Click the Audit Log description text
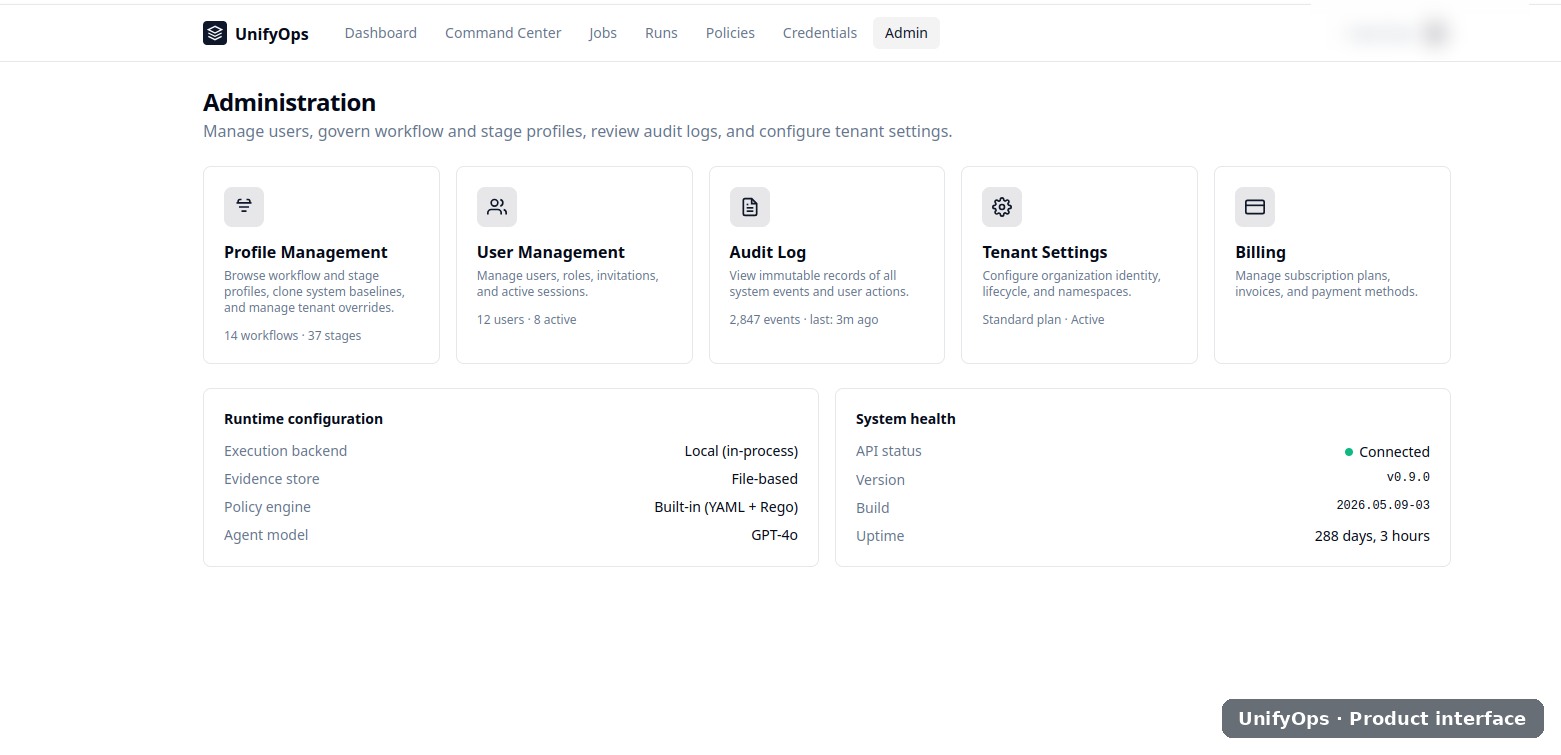Viewport: 1561px width, 755px height. coord(819,284)
